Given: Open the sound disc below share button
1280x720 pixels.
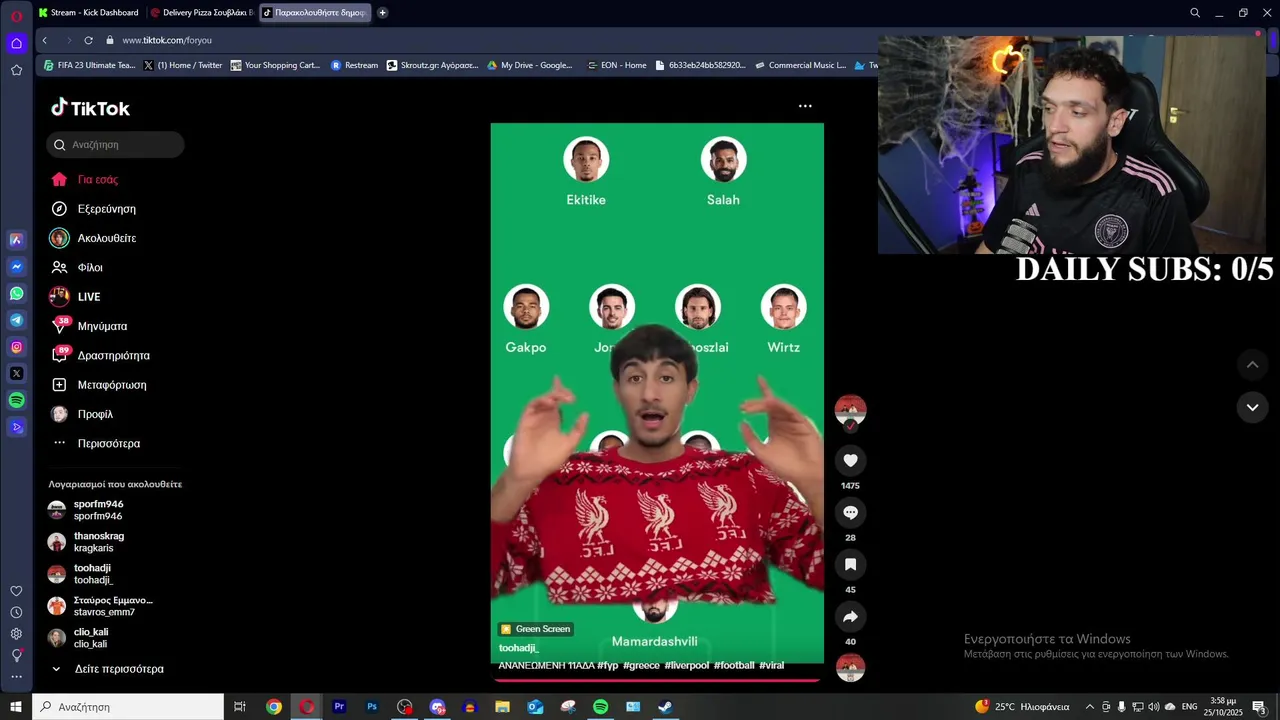Looking at the screenshot, I should (850, 667).
